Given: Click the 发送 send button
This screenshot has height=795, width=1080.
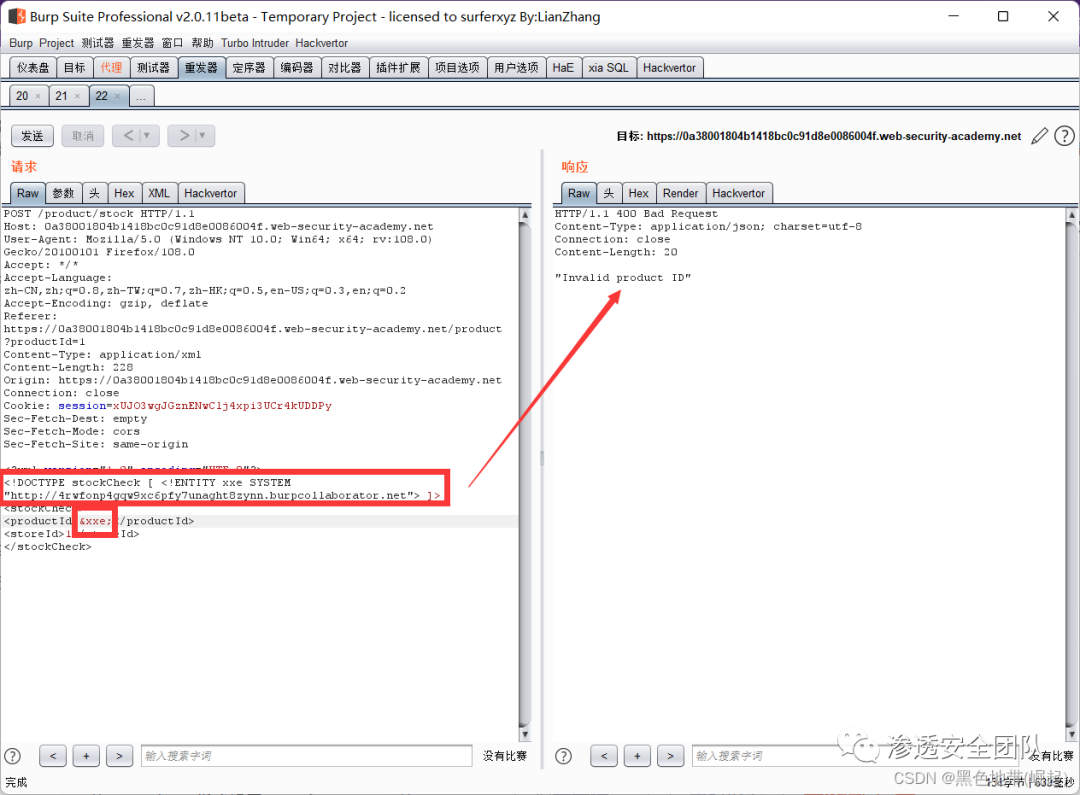Looking at the screenshot, I should pos(32,136).
